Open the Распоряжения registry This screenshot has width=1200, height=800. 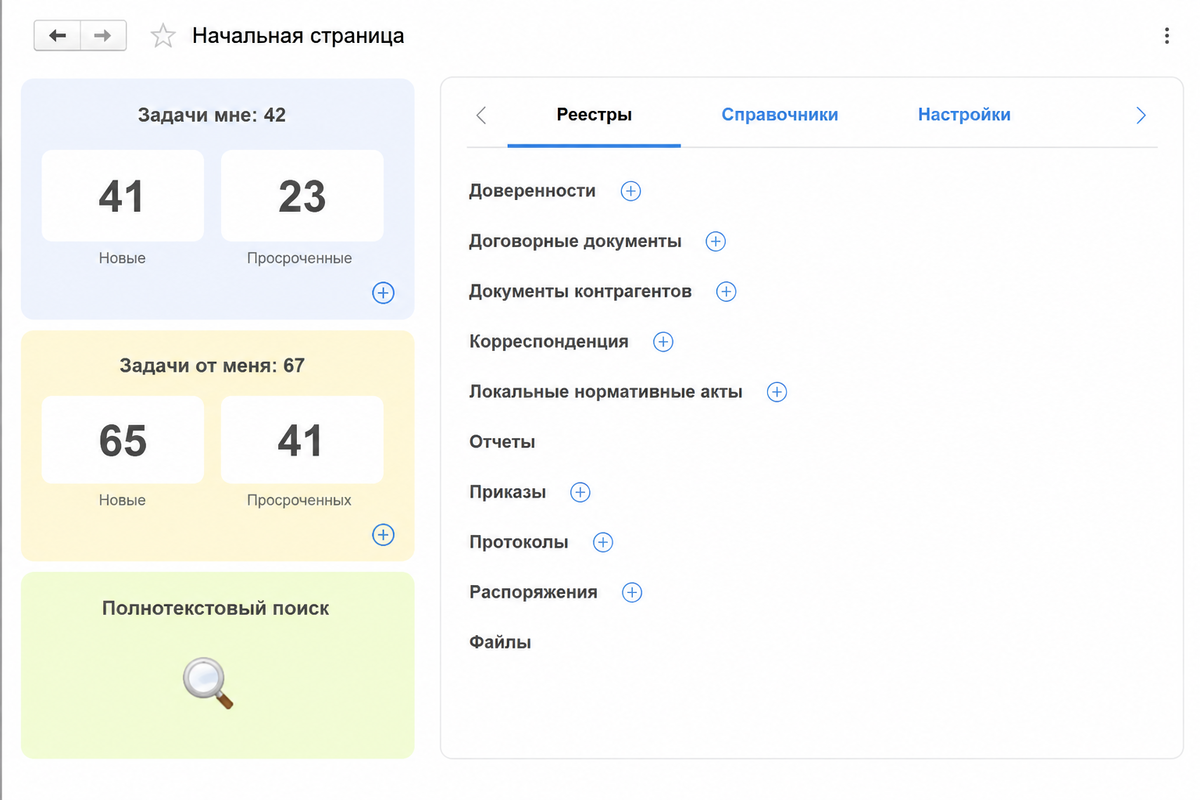coord(533,592)
